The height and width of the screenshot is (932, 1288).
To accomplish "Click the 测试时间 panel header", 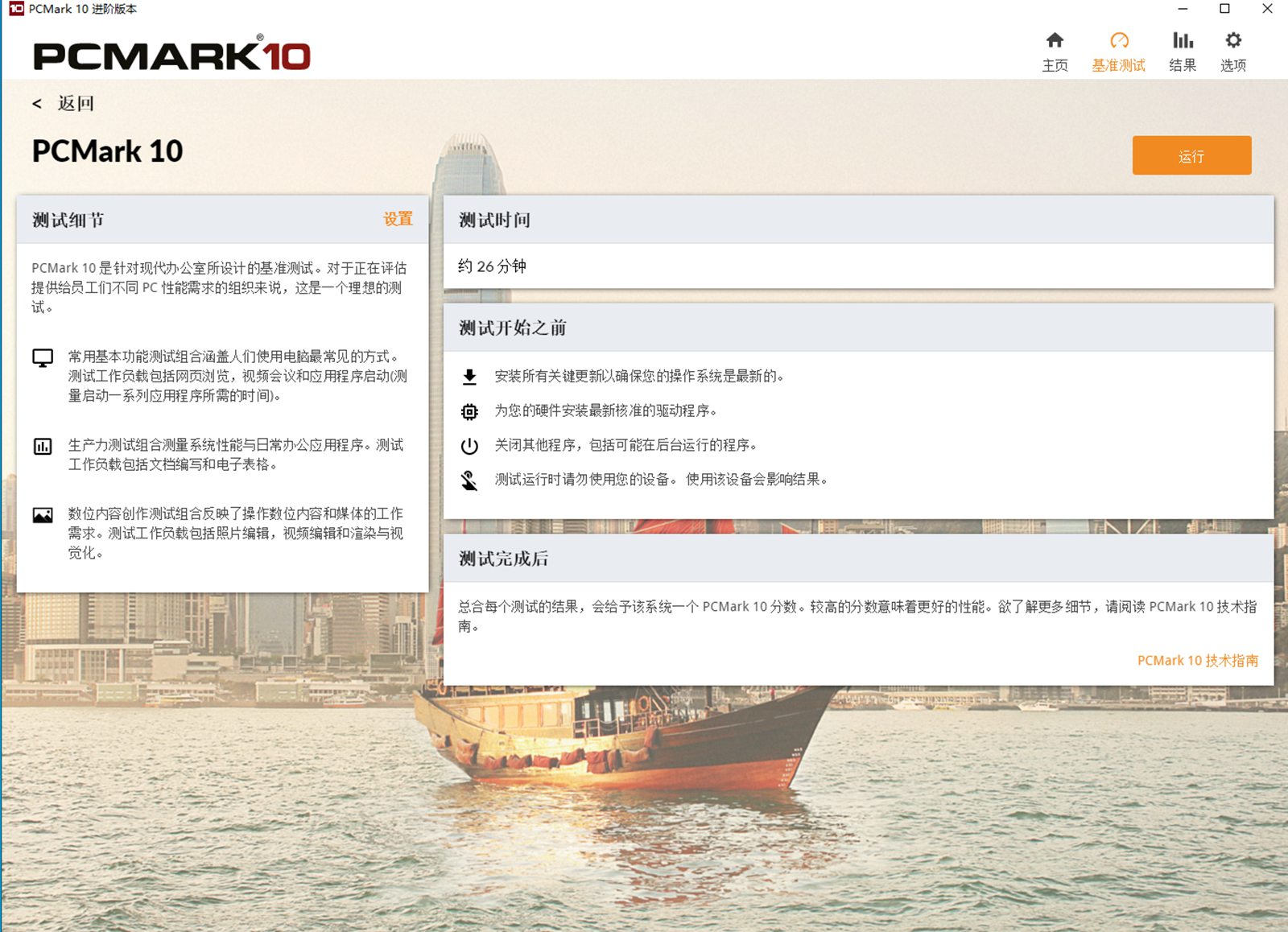I will [x=859, y=220].
